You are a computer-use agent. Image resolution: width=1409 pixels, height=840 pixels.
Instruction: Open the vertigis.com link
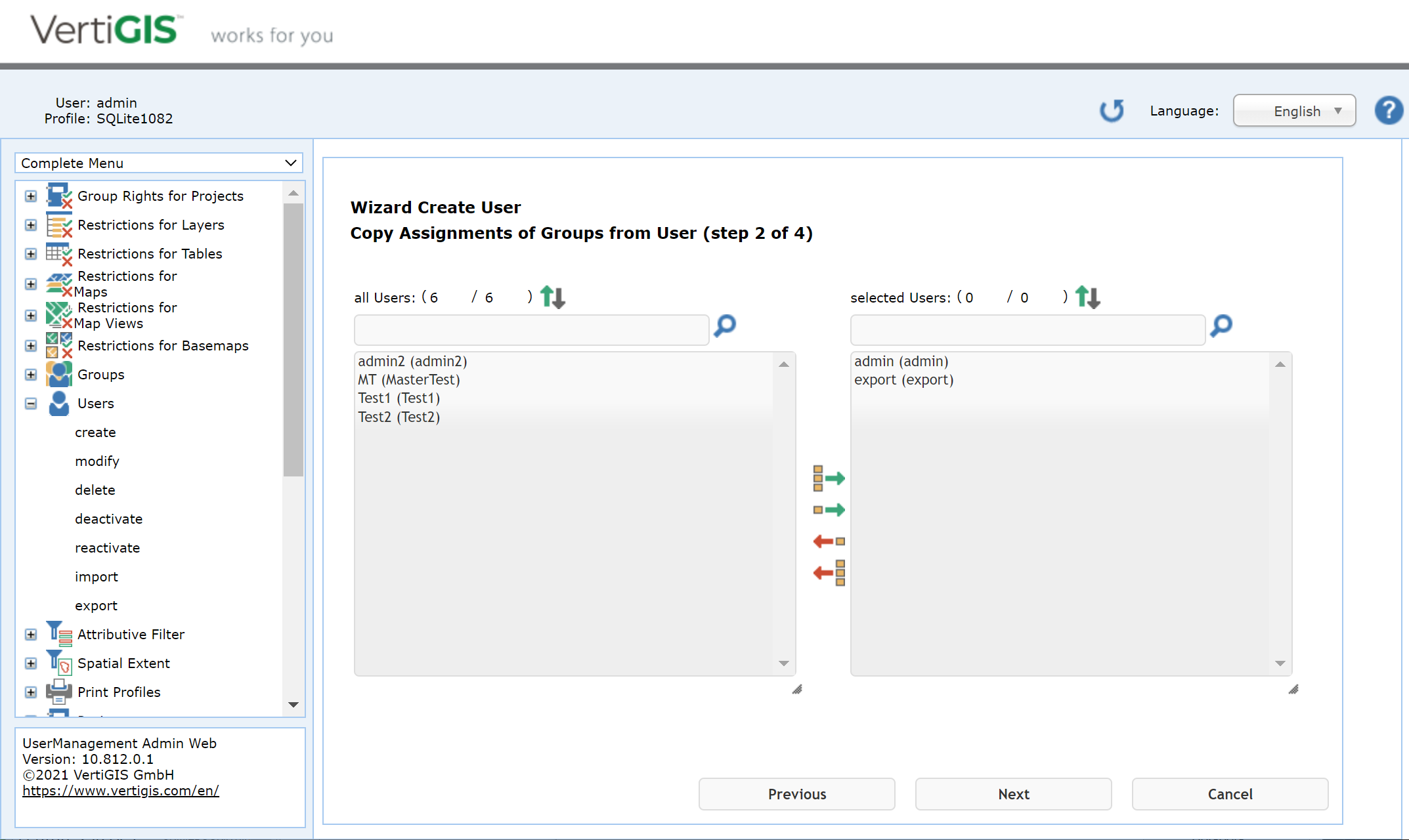tap(120, 790)
